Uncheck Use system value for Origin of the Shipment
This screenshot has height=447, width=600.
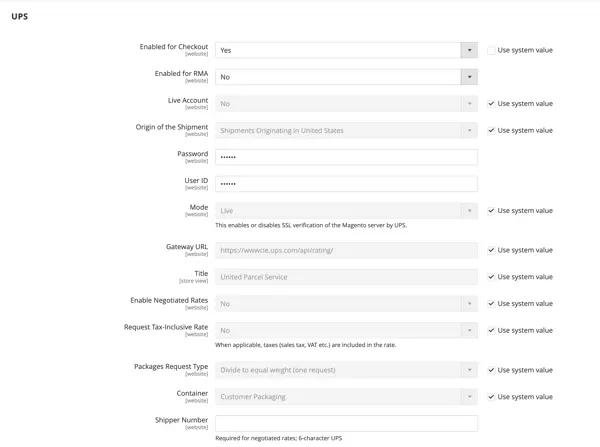pyautogui.click(x=491, y=131)
